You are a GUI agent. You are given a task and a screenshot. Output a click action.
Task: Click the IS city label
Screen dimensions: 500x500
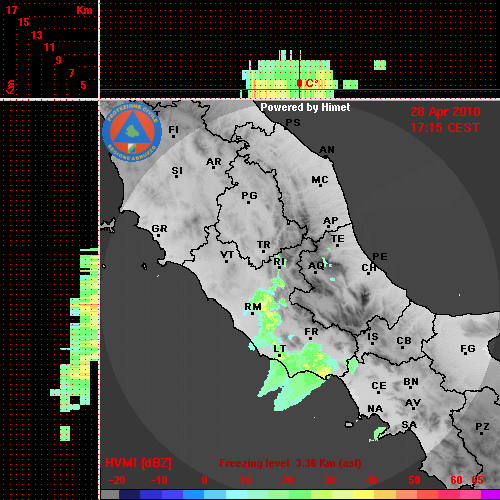373,337
